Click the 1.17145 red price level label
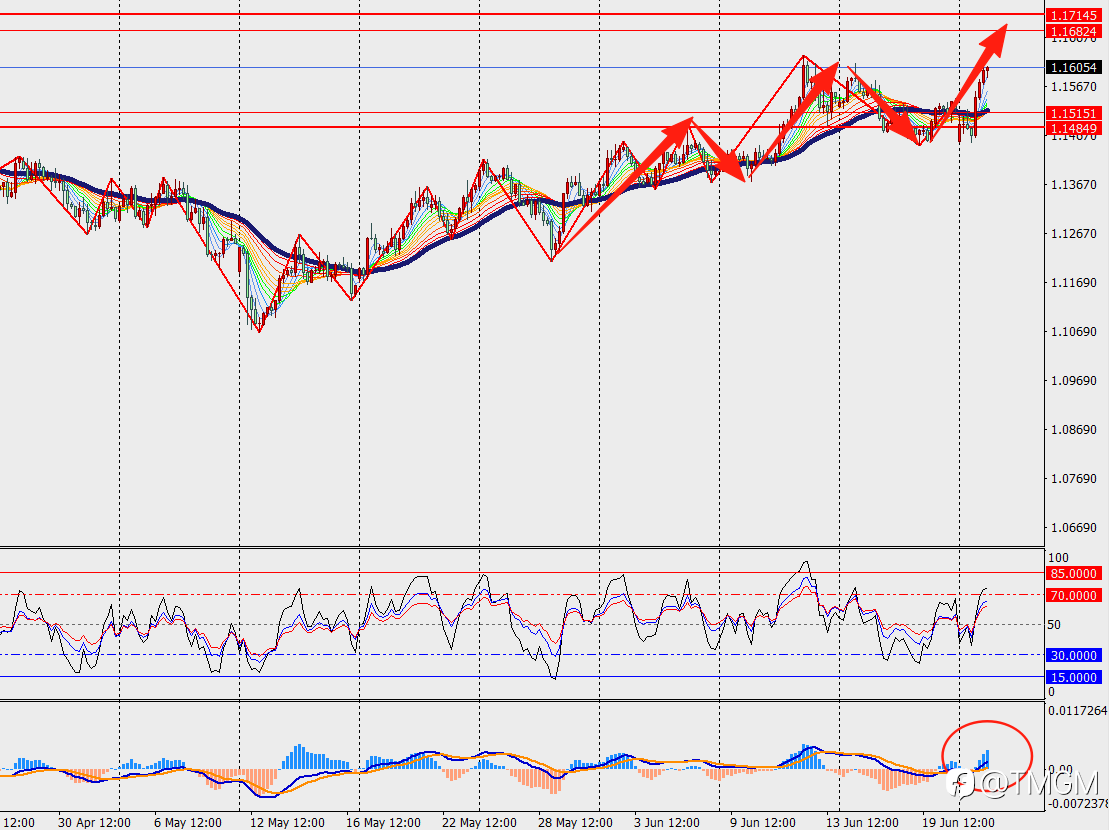This screenshot has height=830, width=1110. pos(1073,15)
